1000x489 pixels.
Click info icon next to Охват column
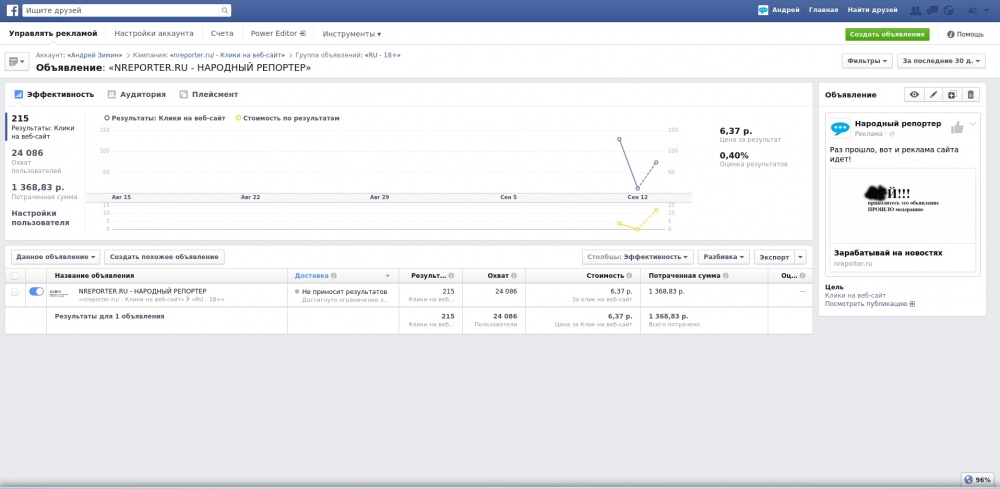coord(514,276)
